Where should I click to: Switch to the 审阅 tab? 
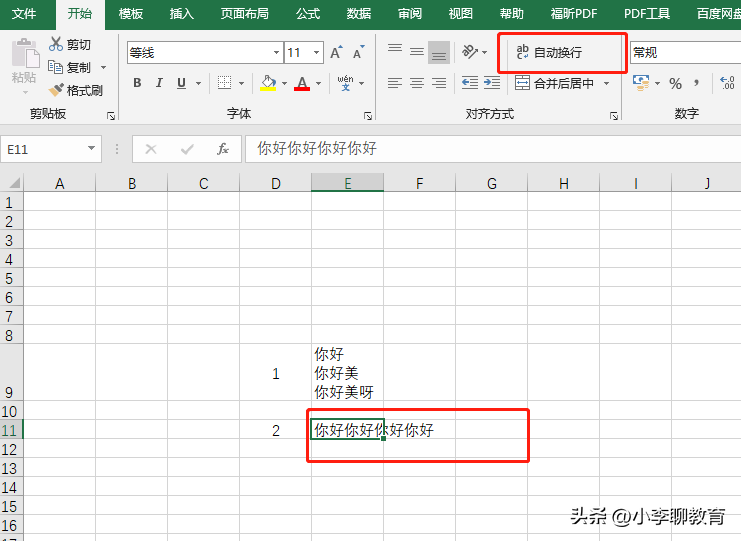point(410,14)
